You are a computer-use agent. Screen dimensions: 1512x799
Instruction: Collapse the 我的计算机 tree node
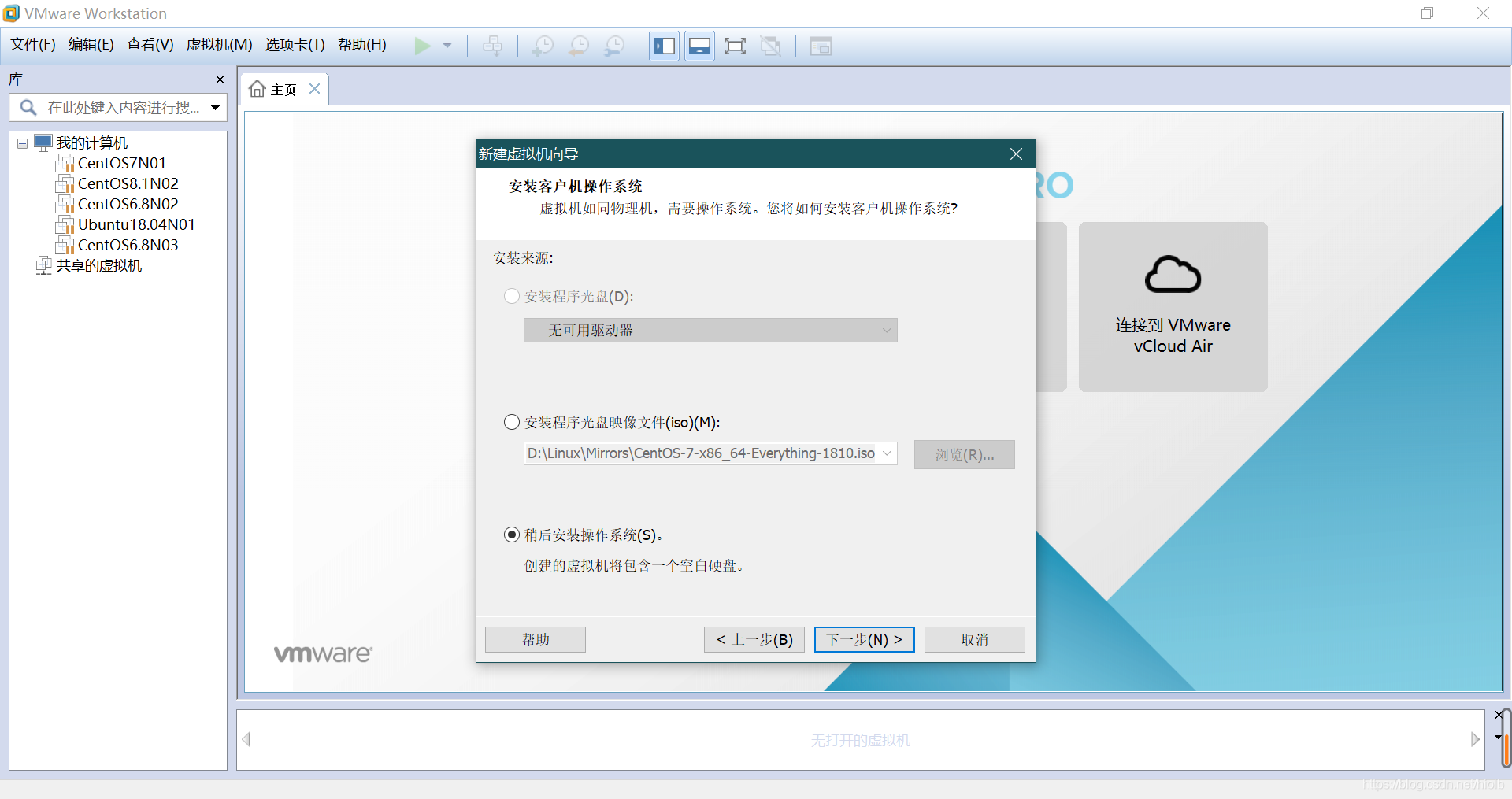pyautogui.click(x=23, y=143)
